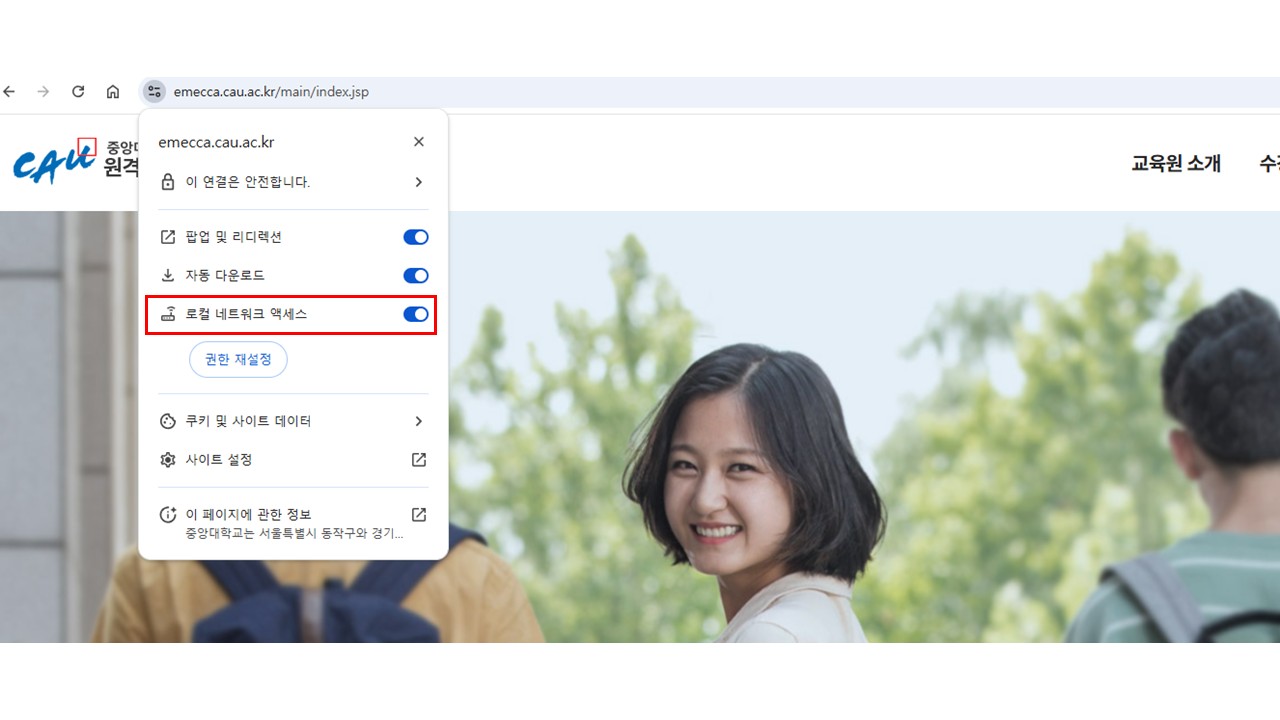Screen dimensions: 1280x720
Task: Open external link icon beside 사이트 설정
Action: pos(419,460)
